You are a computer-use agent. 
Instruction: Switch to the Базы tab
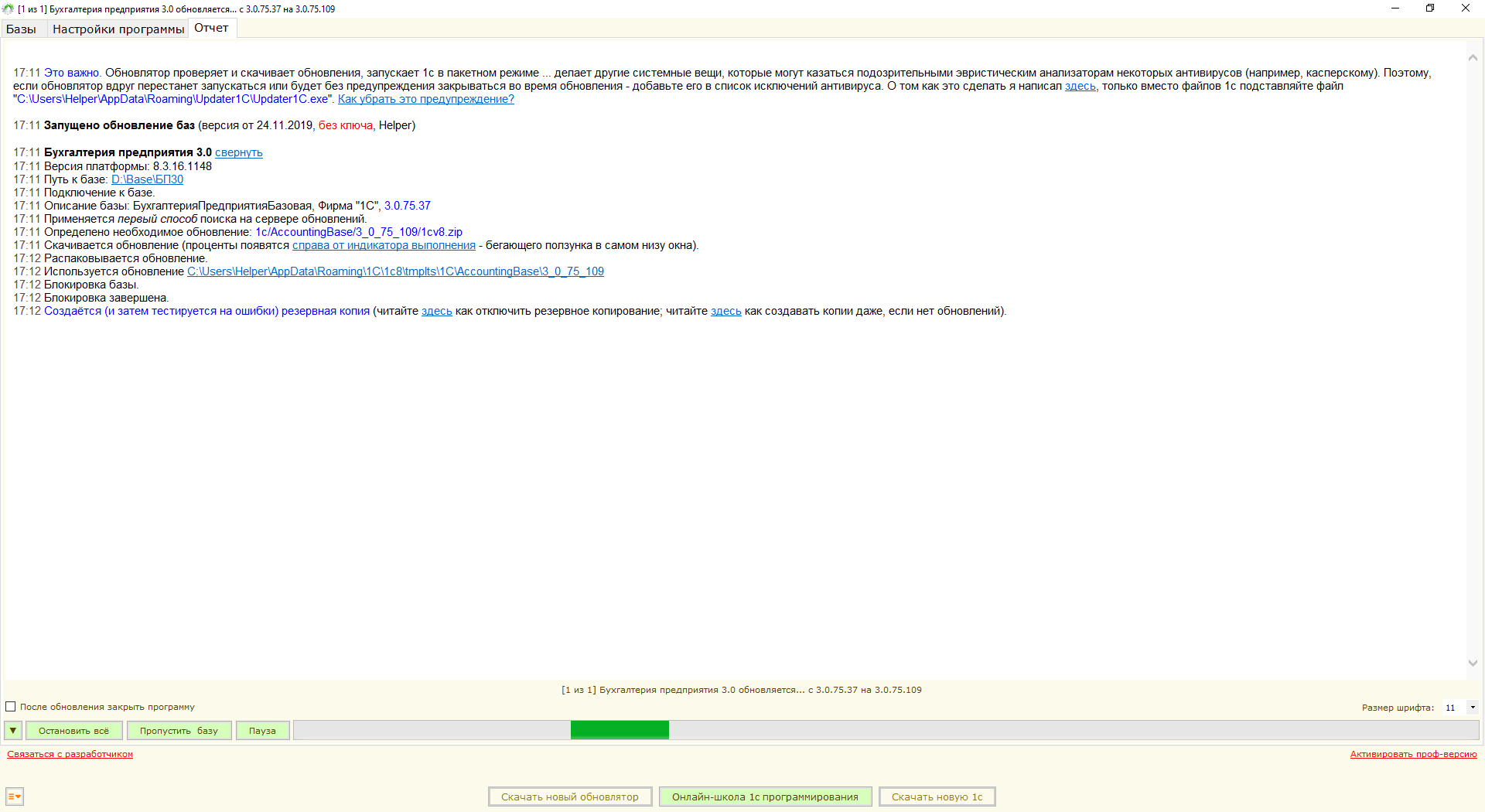click(x=22, y=29)
